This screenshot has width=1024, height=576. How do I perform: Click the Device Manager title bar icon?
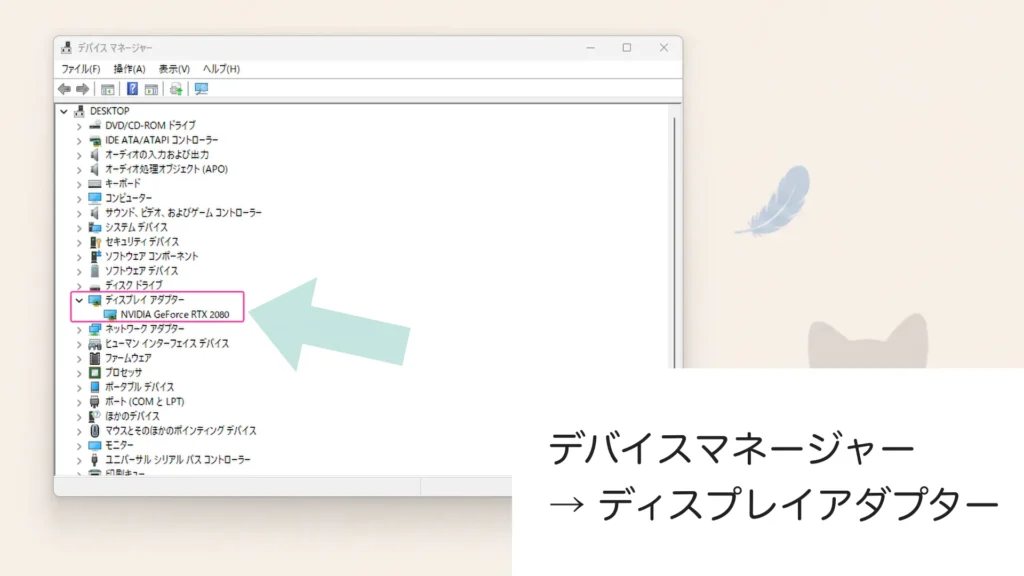click(x=66, y=48)
